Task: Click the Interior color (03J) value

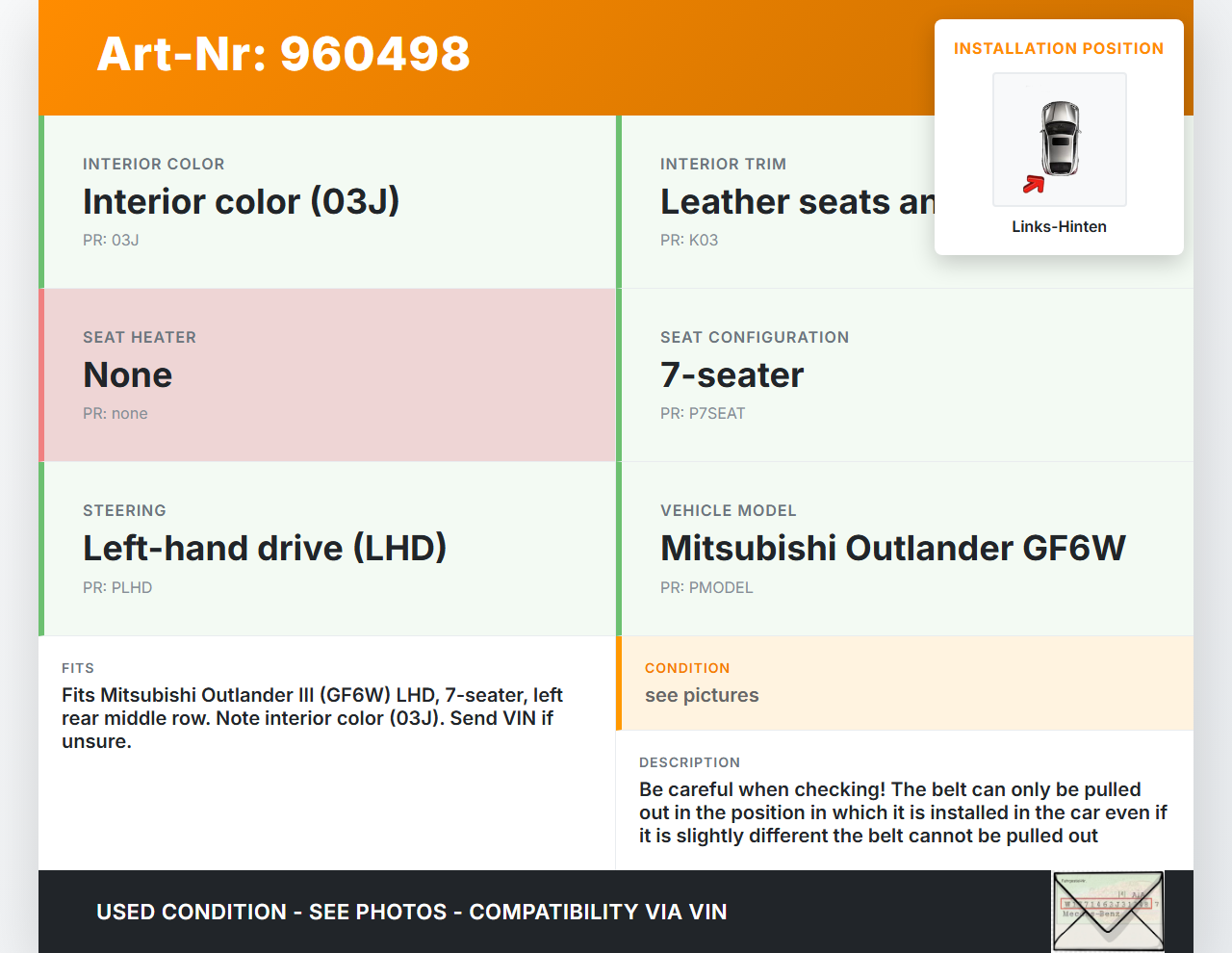Action: [x=241, y=201]
